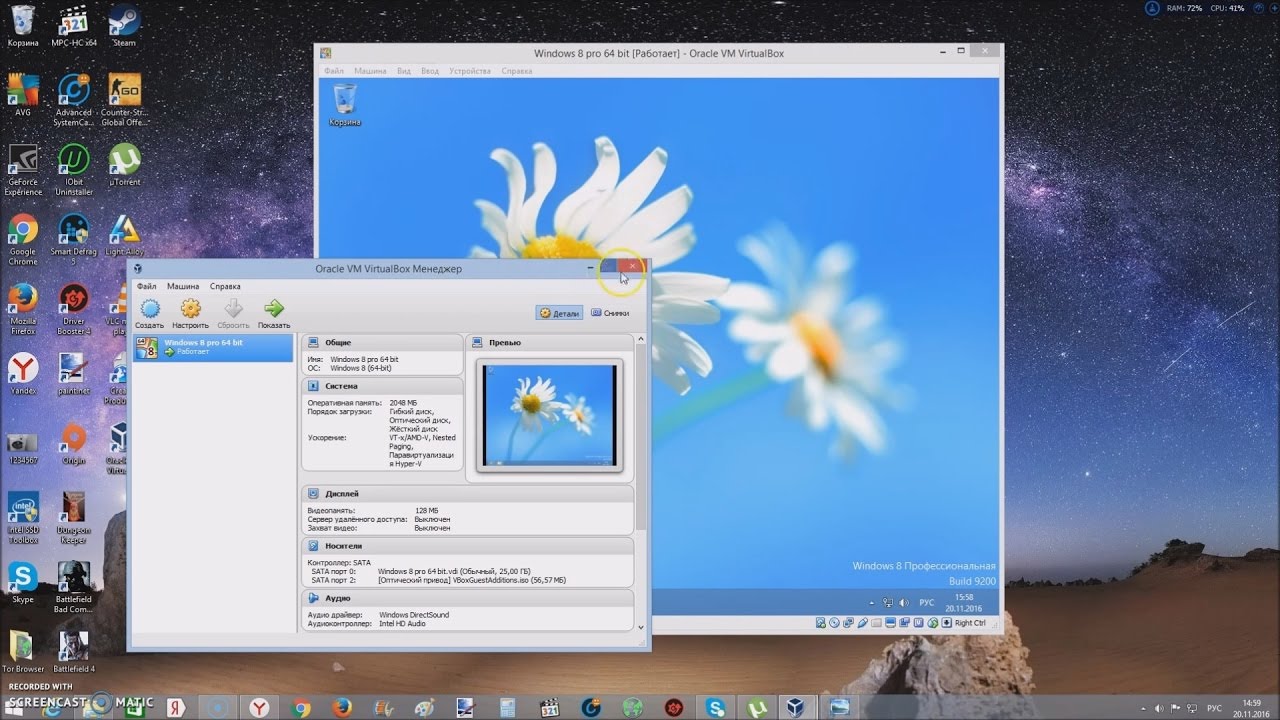Select the Origin desktop icon

pyautogui.click(x=73, y=445)
